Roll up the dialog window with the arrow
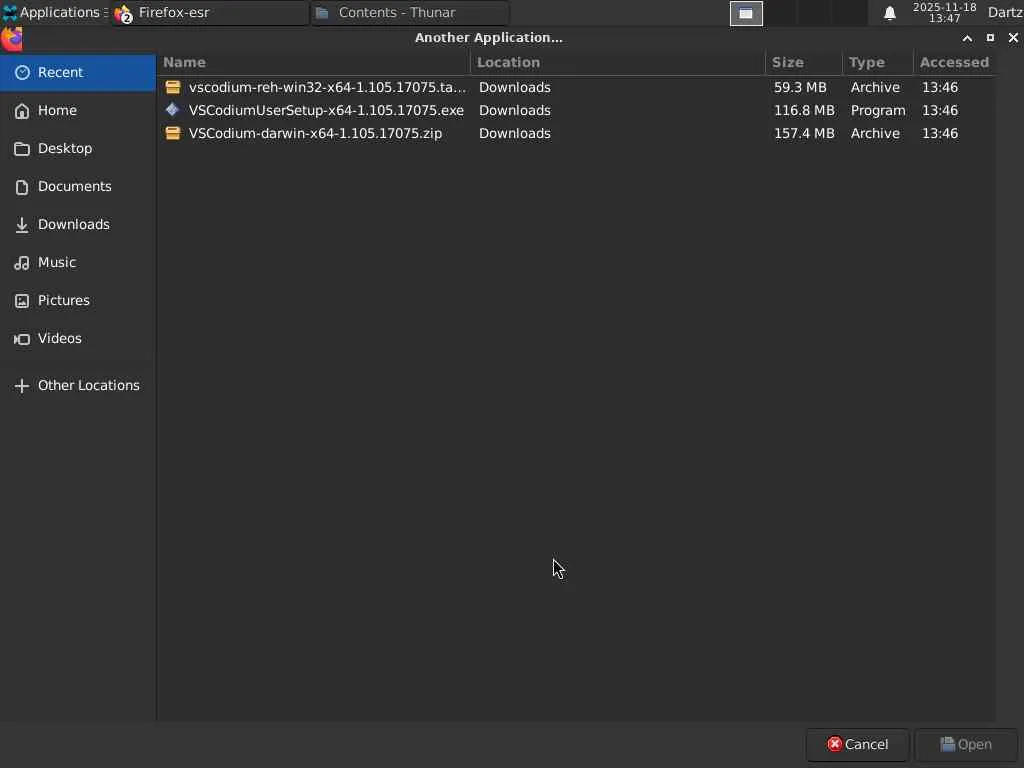Screen dimensions: 1024x768 tap(967, 38)
